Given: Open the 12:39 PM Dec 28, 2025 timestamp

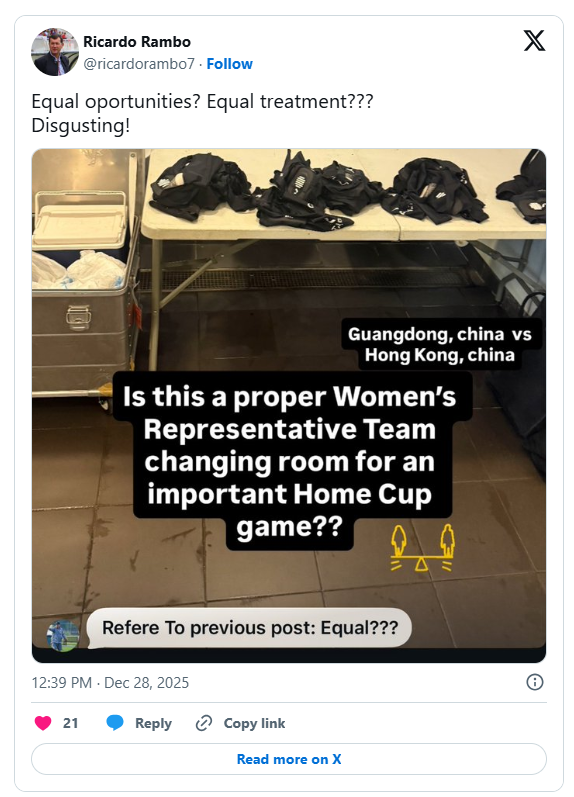Looking at the screenshot, I should click(110, 683).
